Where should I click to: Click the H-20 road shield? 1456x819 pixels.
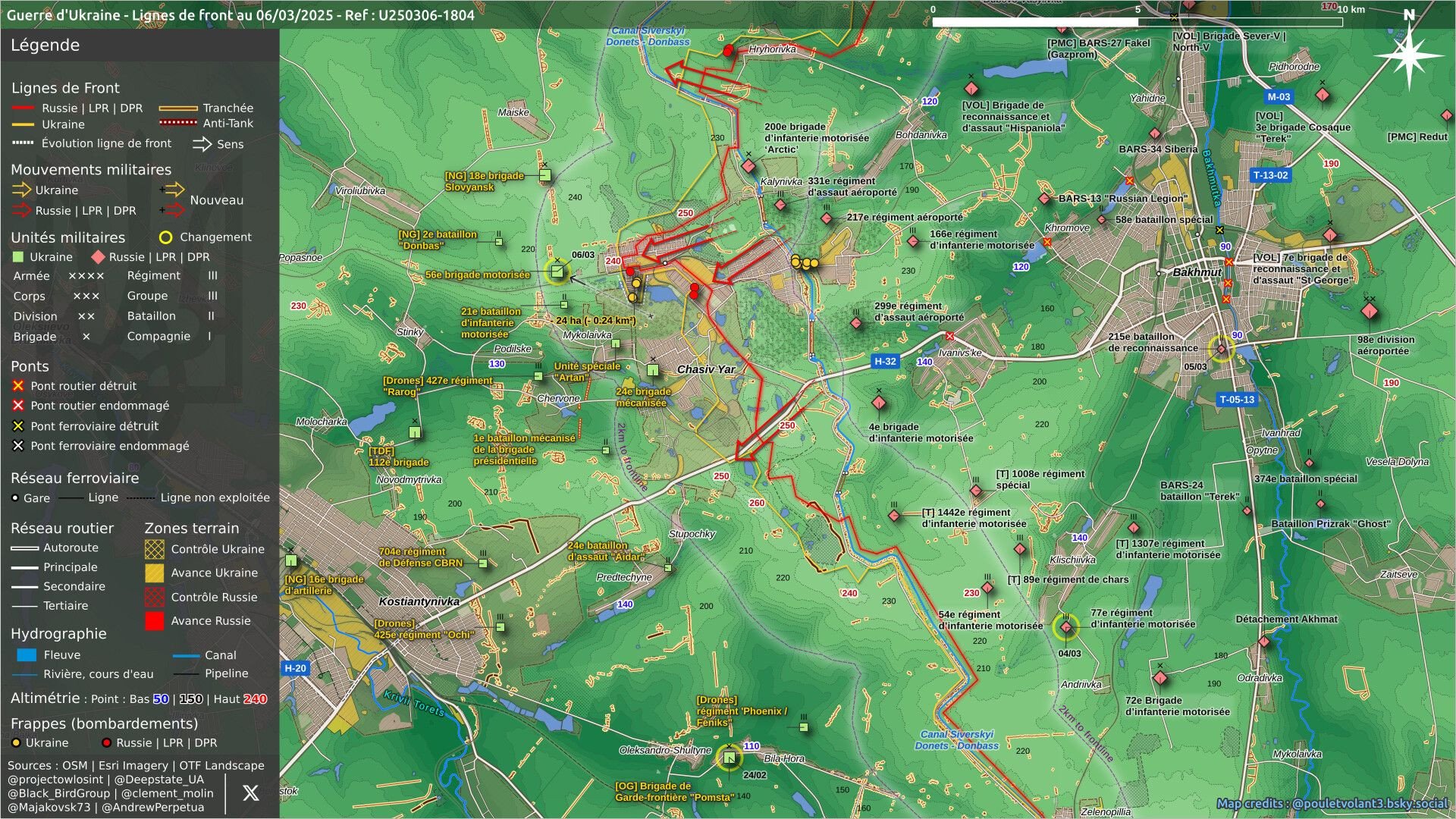tap(295, 668)
